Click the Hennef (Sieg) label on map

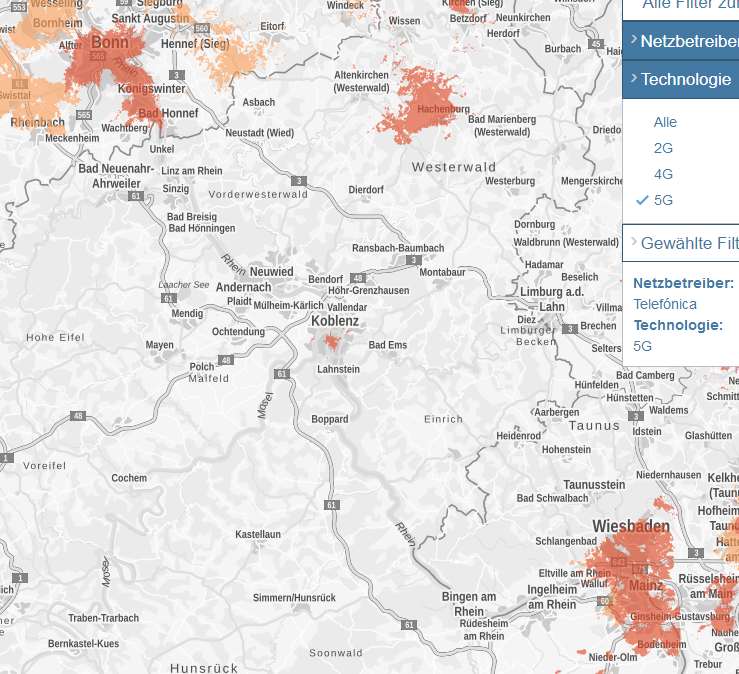pyautogui.click(x=195, y=44)
